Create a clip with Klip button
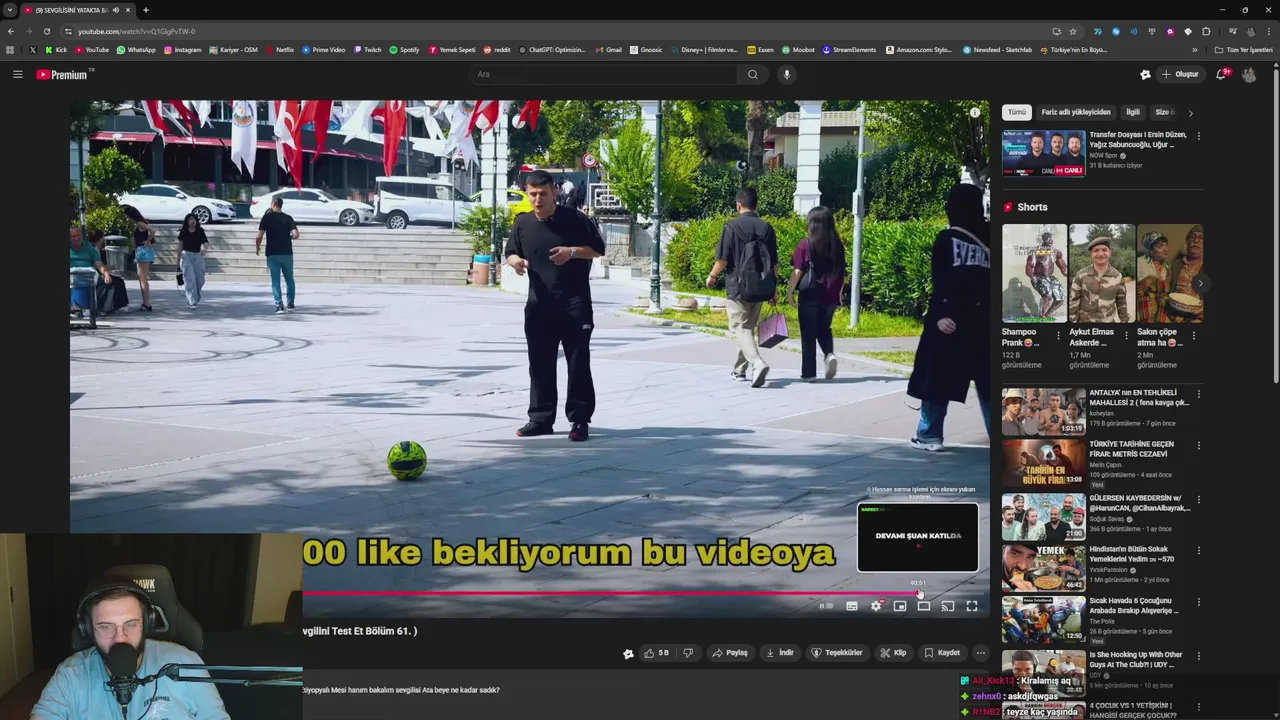This screenshot has width=1280, height=720. click(893, 653)
